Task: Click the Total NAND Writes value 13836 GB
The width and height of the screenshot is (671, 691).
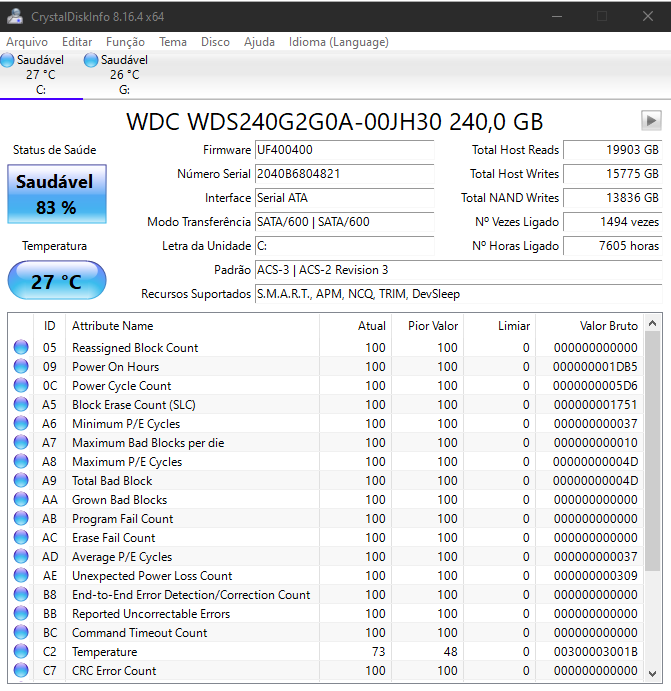Action: point(612,198)
